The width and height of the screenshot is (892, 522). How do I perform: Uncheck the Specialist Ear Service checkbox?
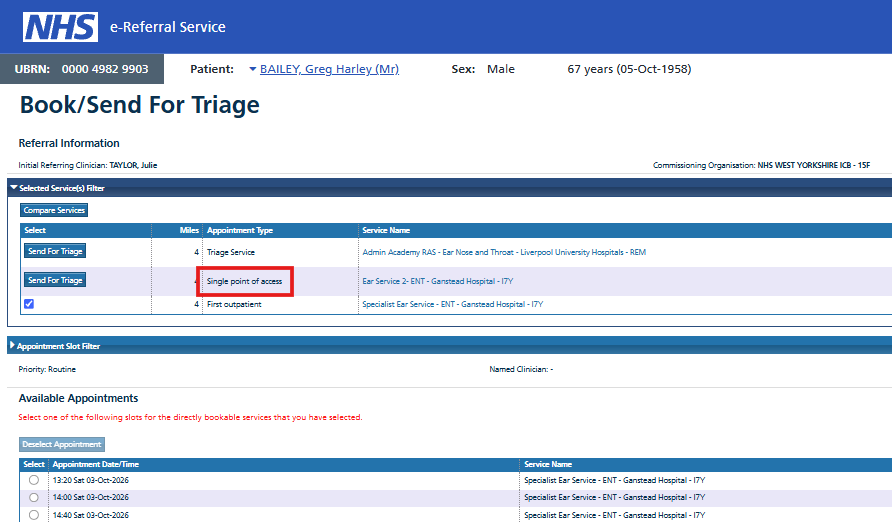click(x=29, y=304)
